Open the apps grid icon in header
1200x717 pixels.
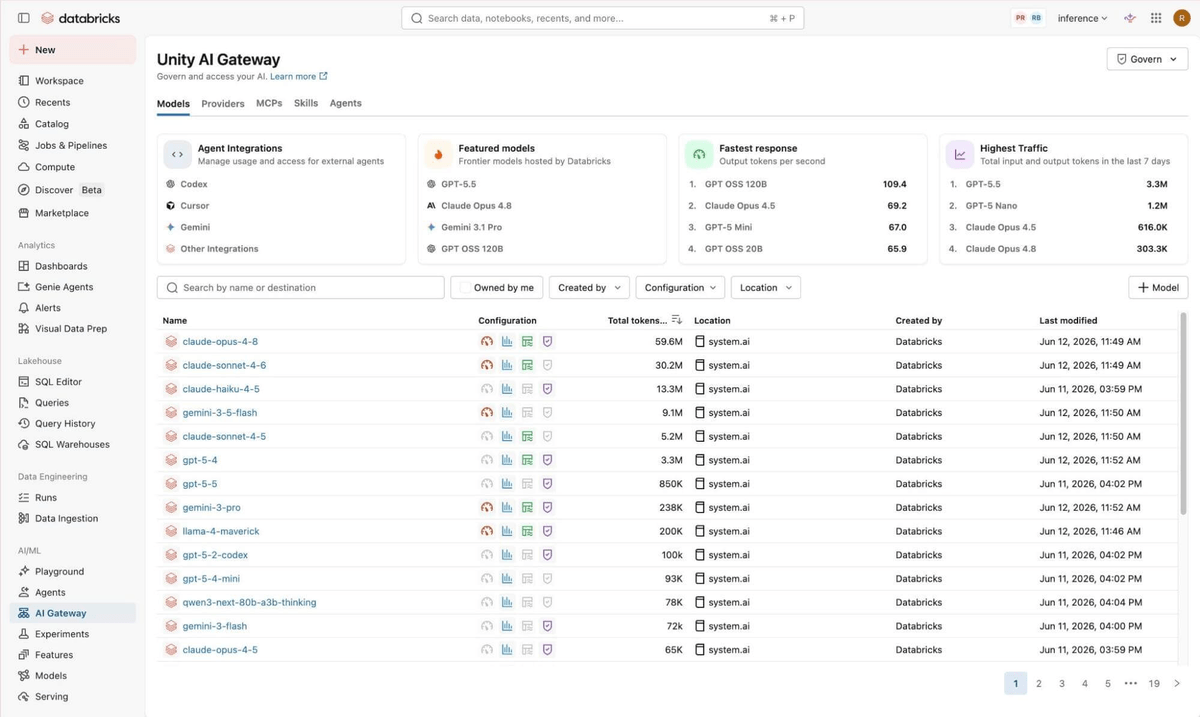tap(1156, 18)
